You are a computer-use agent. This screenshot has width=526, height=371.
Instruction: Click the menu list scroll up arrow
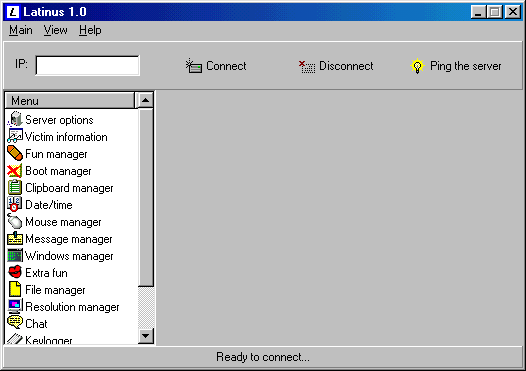point(146,100)
